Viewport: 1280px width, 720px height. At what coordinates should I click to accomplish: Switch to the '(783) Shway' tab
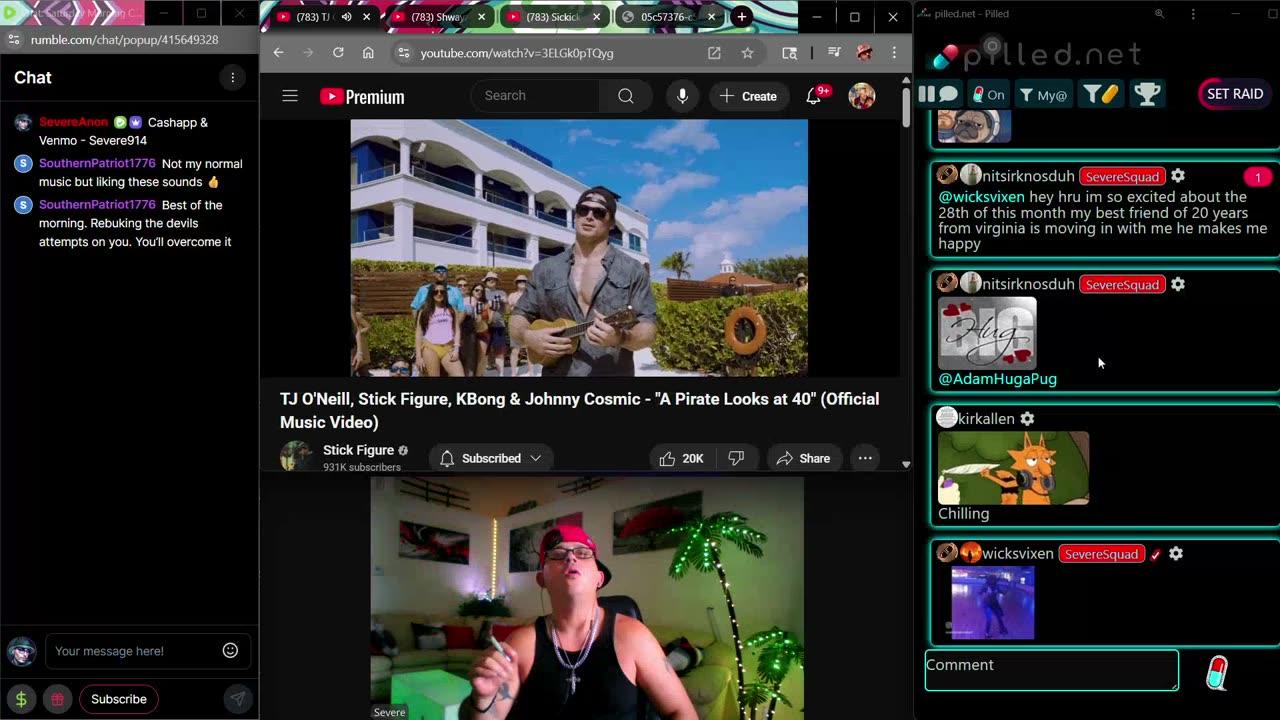(x=438, y=17)
